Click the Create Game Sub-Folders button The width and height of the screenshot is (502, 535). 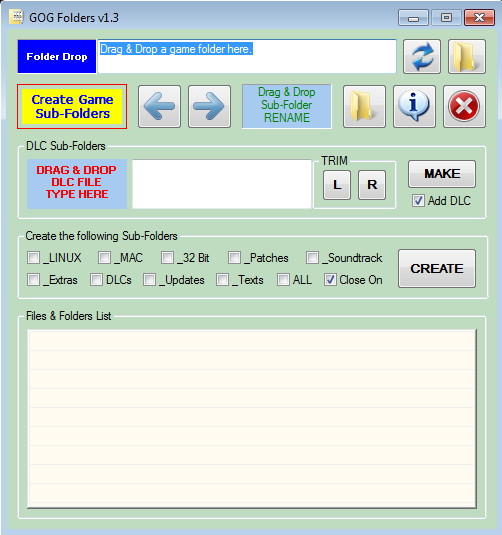pos(72,106)
